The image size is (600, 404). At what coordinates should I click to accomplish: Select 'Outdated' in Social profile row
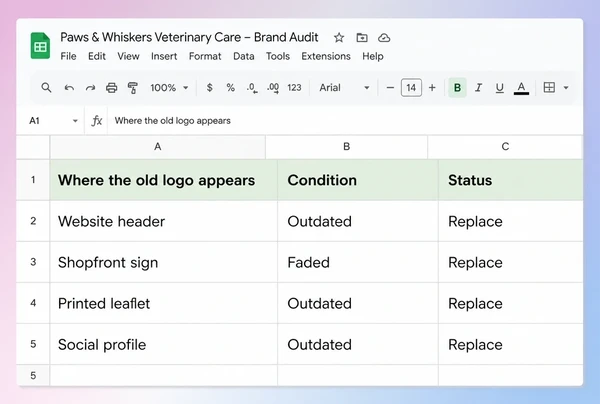[x=358, y=344]
